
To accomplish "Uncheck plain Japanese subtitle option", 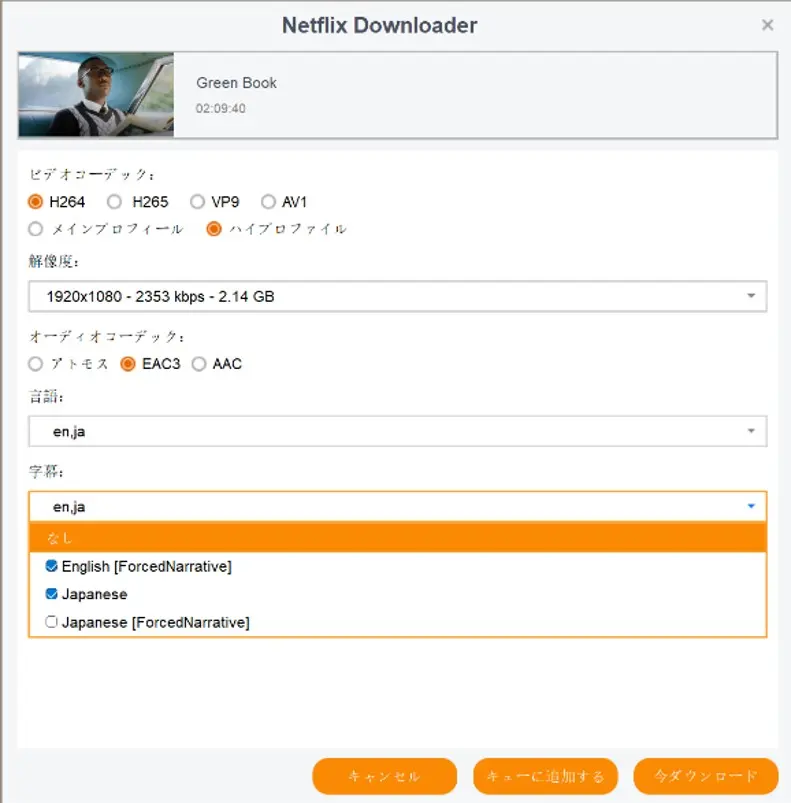I will (x=51, y=594).
